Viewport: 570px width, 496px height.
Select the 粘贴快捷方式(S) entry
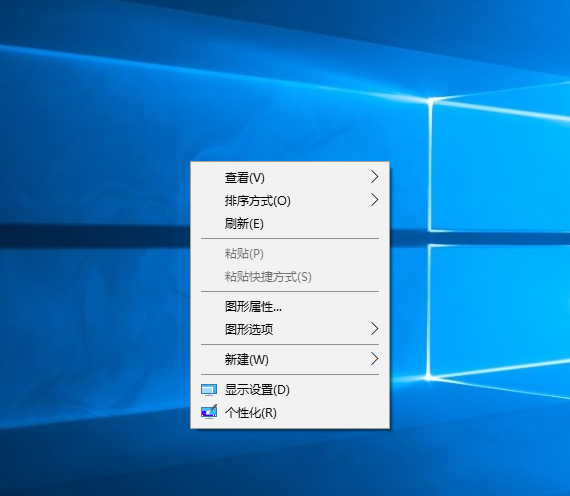point(290,277)
